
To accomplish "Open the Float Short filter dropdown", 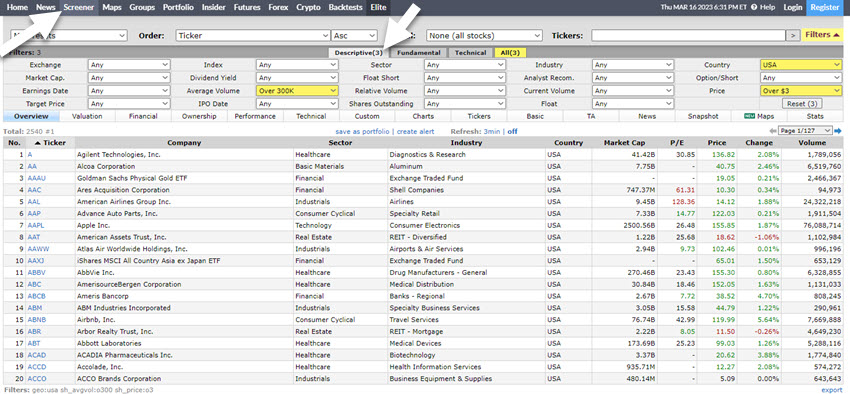I will (465, 77).
